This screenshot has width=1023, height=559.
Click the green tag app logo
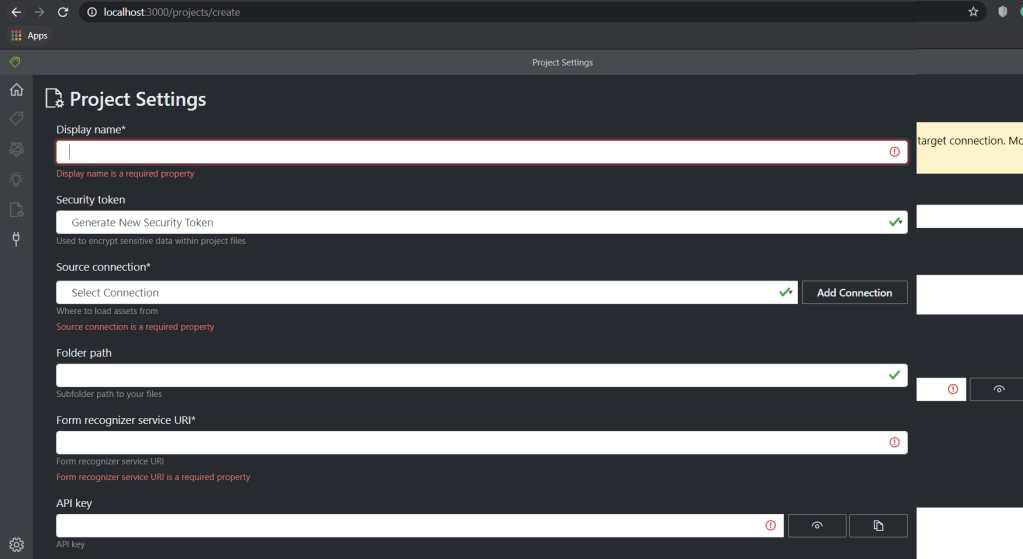tap(14, 62)
